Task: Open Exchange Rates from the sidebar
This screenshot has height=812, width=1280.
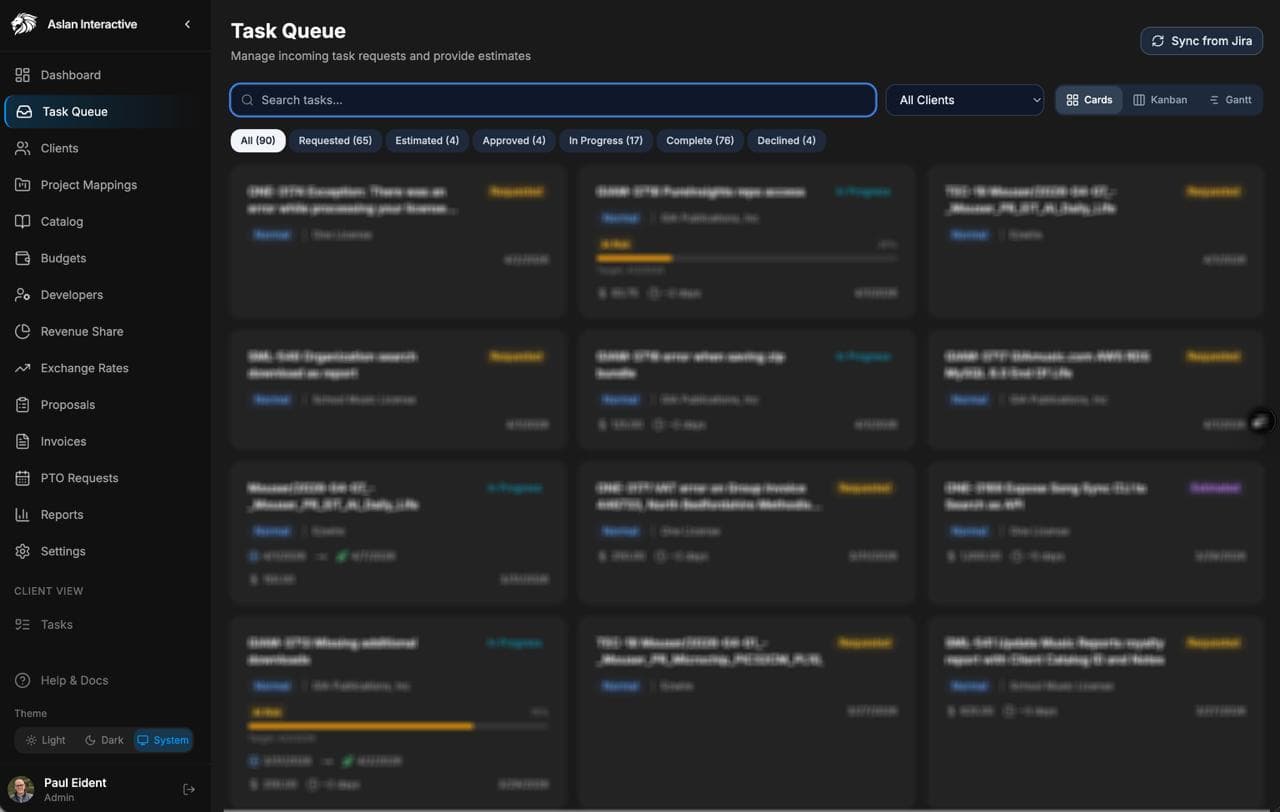Action: tap(84, 368)
